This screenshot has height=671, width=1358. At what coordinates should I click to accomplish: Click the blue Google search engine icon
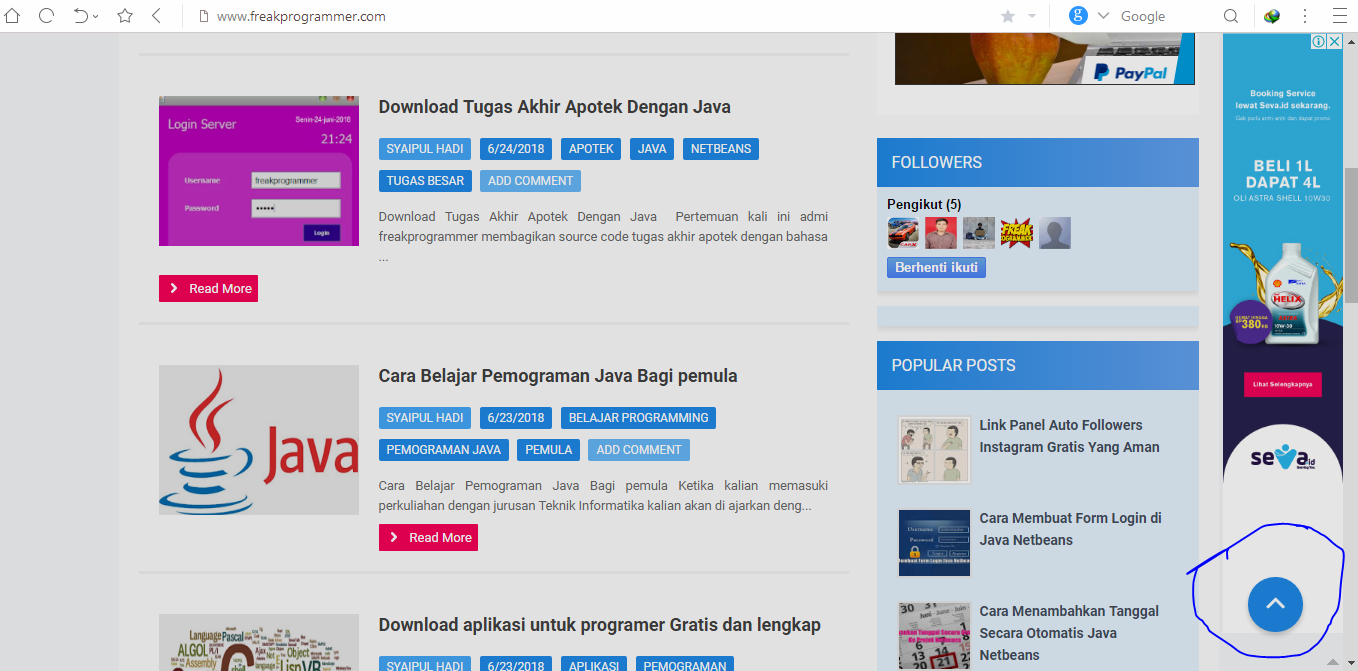point(1078,16)
